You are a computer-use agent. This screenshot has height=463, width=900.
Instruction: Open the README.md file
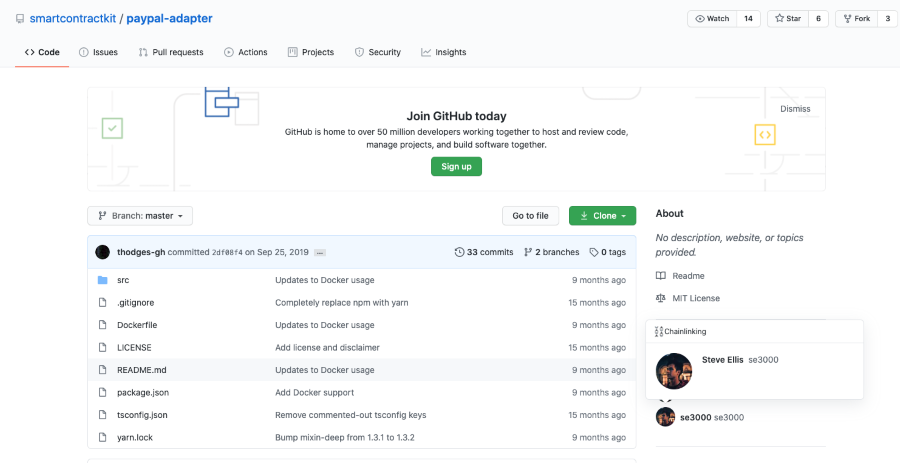[x=142, y=370]
